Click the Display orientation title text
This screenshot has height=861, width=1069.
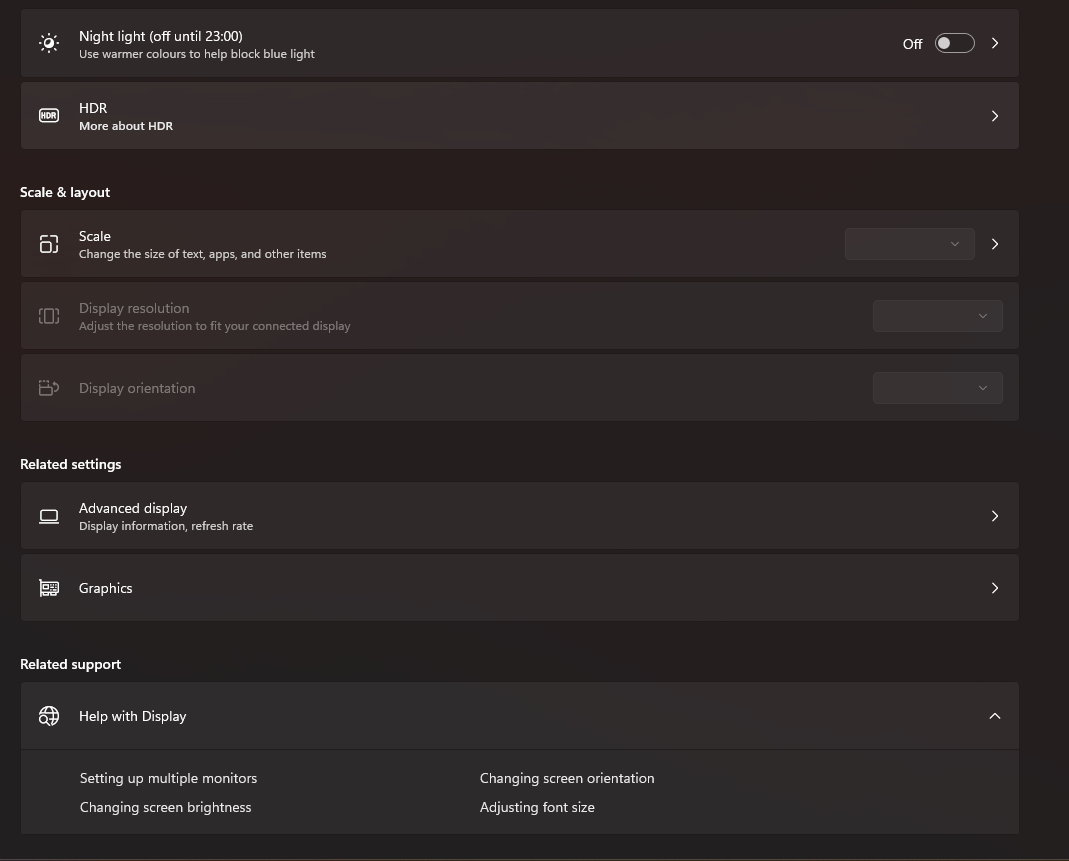click(x=137, y=388)
